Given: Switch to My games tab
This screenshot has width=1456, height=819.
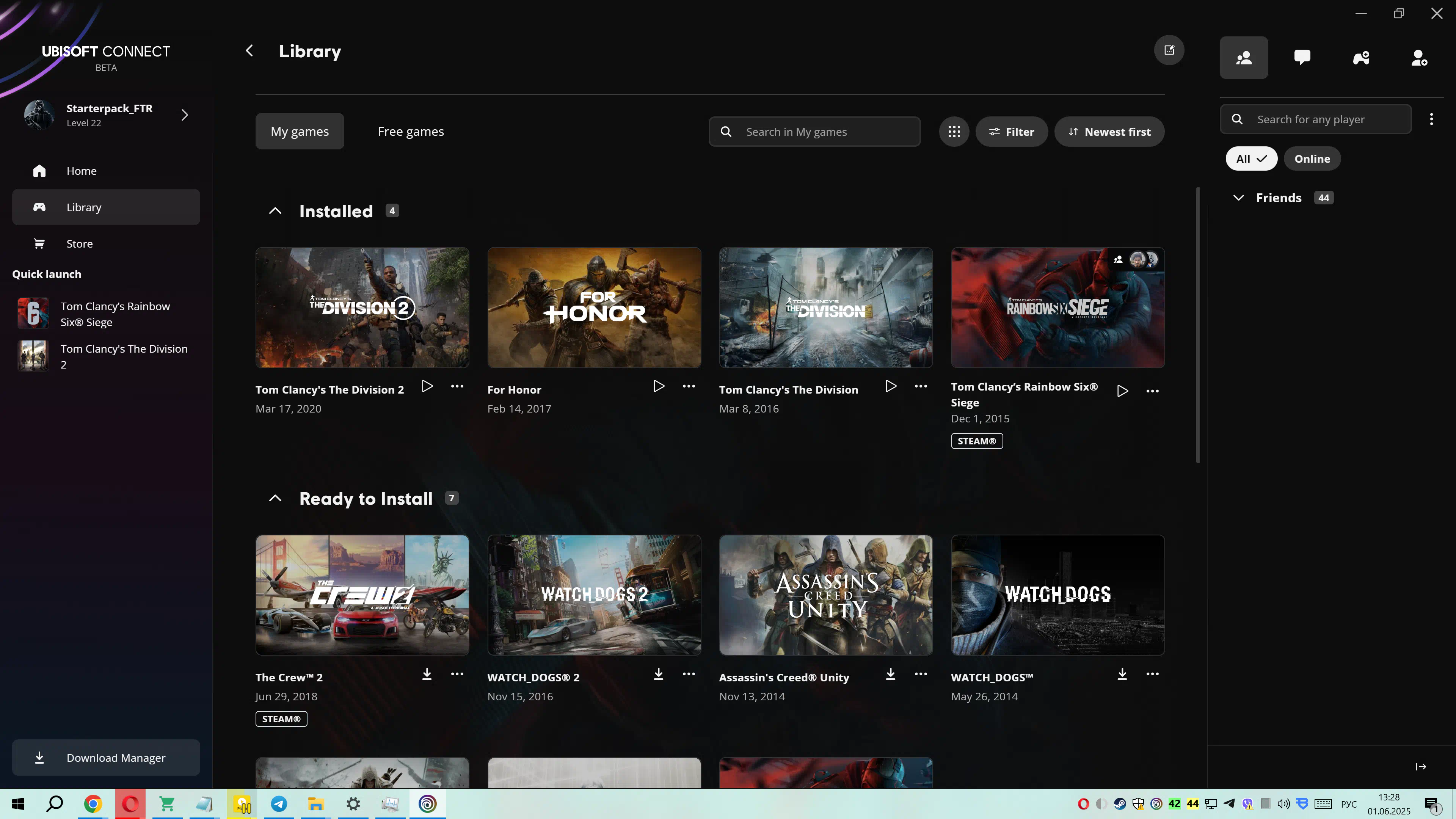Looking at the screenshot, I should pos(300,131).
